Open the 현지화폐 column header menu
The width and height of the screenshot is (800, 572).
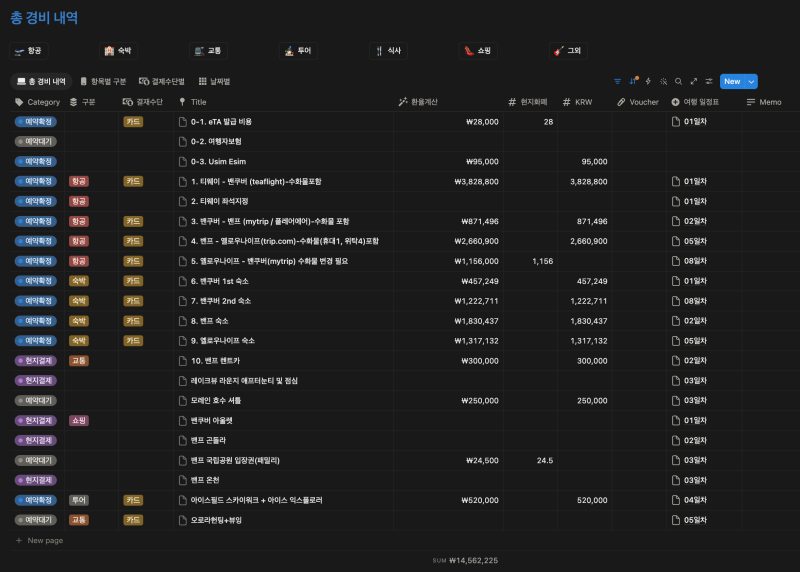(528, 102)
